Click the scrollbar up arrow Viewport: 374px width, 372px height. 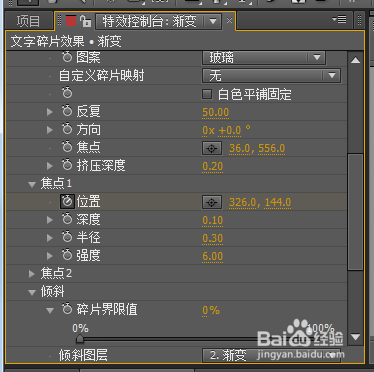point(355,60)
